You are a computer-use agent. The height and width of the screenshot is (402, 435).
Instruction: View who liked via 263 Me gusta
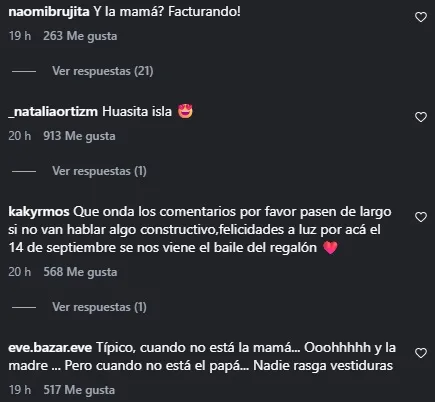pyautogui.click(x=80, y=36)
